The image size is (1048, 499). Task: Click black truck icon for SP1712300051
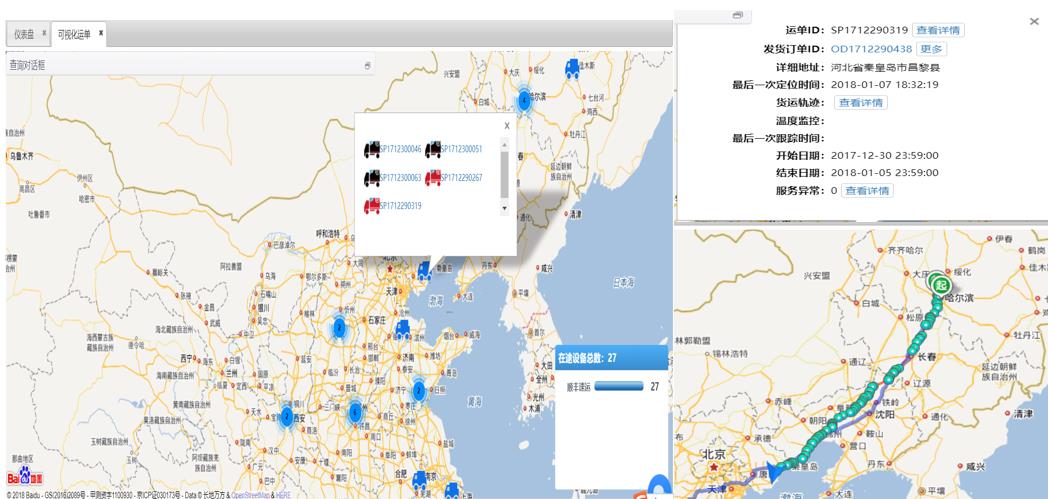point(433,149)
